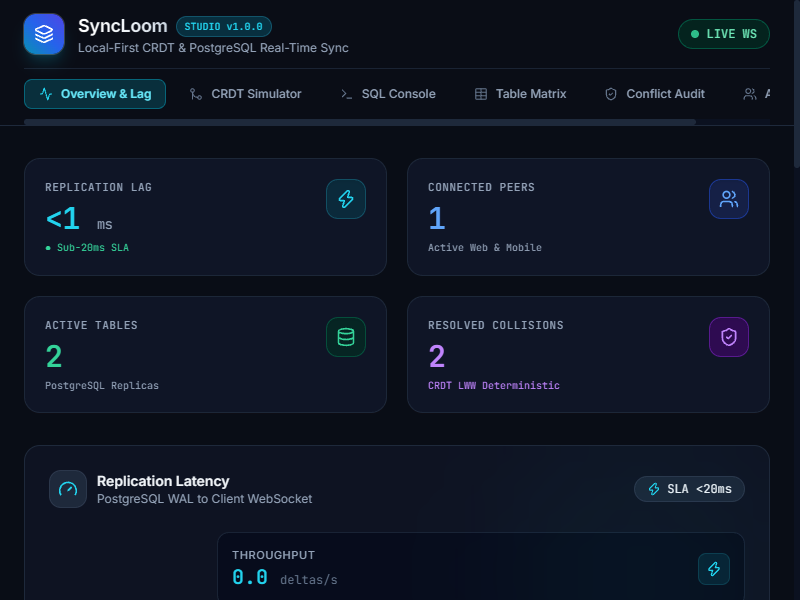
Task: Click the 'PostgreSQL Replicas' text
Action: pyautogui.click(x=102, y=385)
